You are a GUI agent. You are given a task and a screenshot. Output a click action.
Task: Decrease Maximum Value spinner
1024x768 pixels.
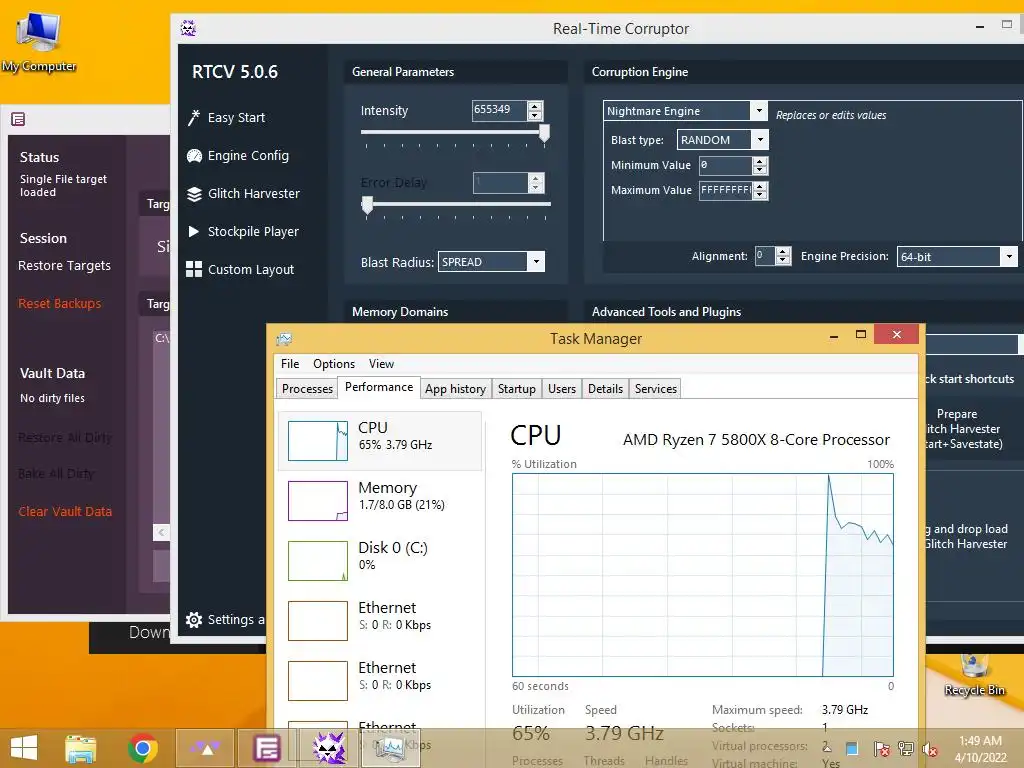(x=760, y=195)
